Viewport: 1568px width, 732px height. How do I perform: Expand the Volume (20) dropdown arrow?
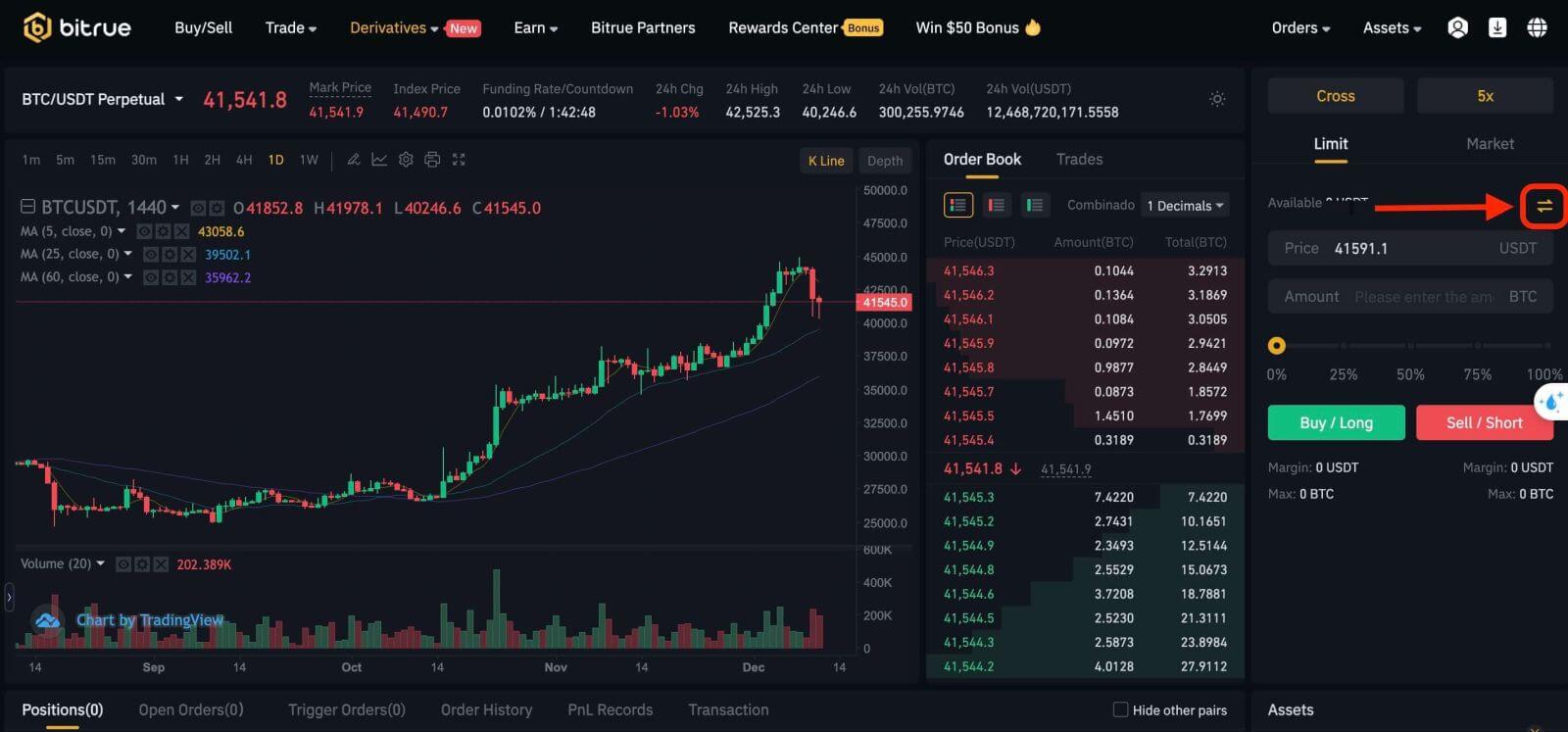[x=100, y=564]
